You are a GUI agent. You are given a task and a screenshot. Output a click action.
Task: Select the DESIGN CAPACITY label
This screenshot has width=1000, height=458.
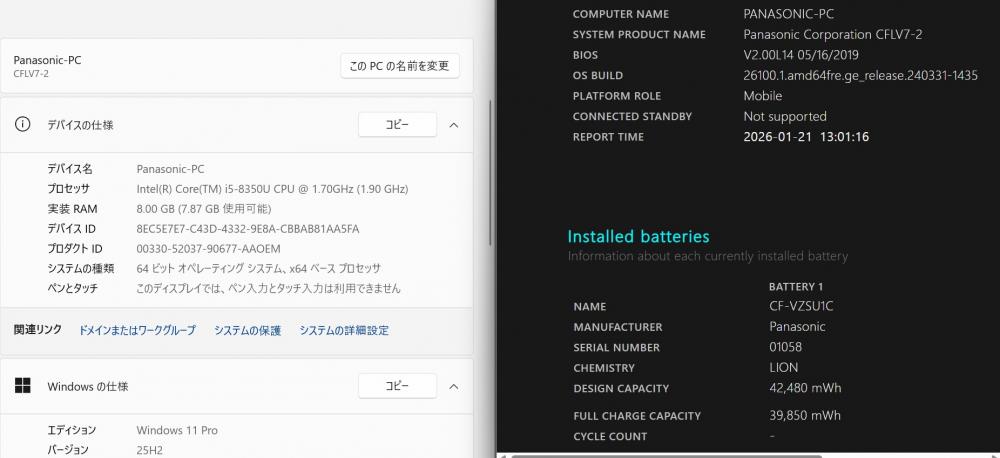point(621,388)
